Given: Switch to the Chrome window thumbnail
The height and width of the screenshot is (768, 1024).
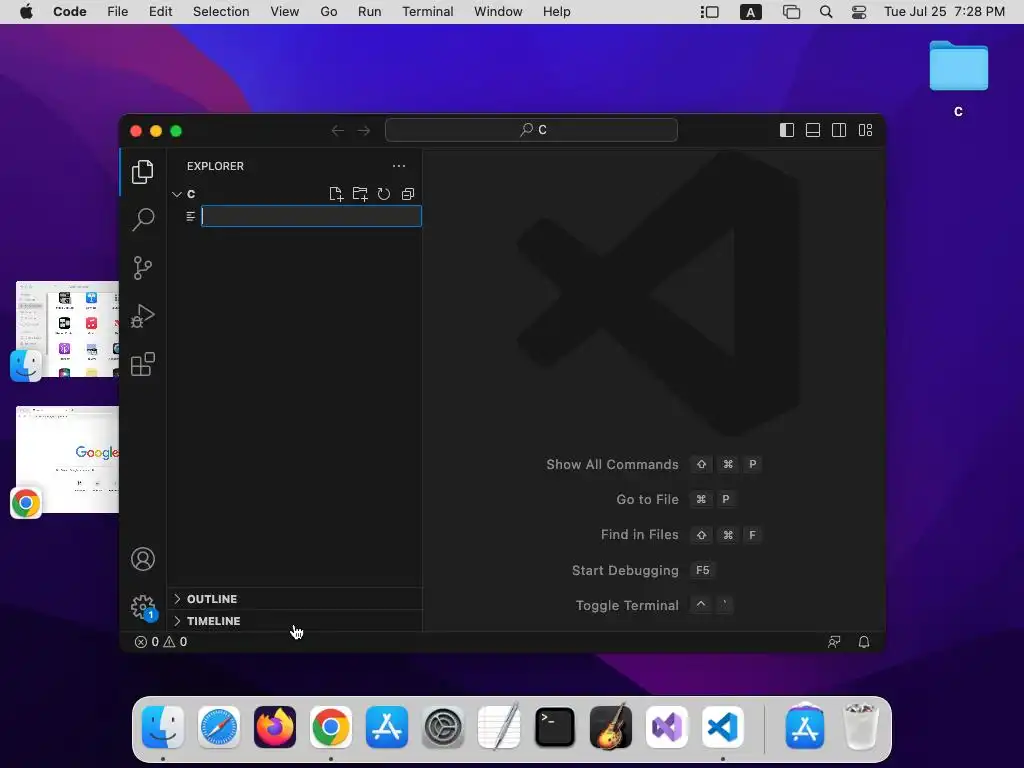Looking at the screenshot, I should (67, 460).
